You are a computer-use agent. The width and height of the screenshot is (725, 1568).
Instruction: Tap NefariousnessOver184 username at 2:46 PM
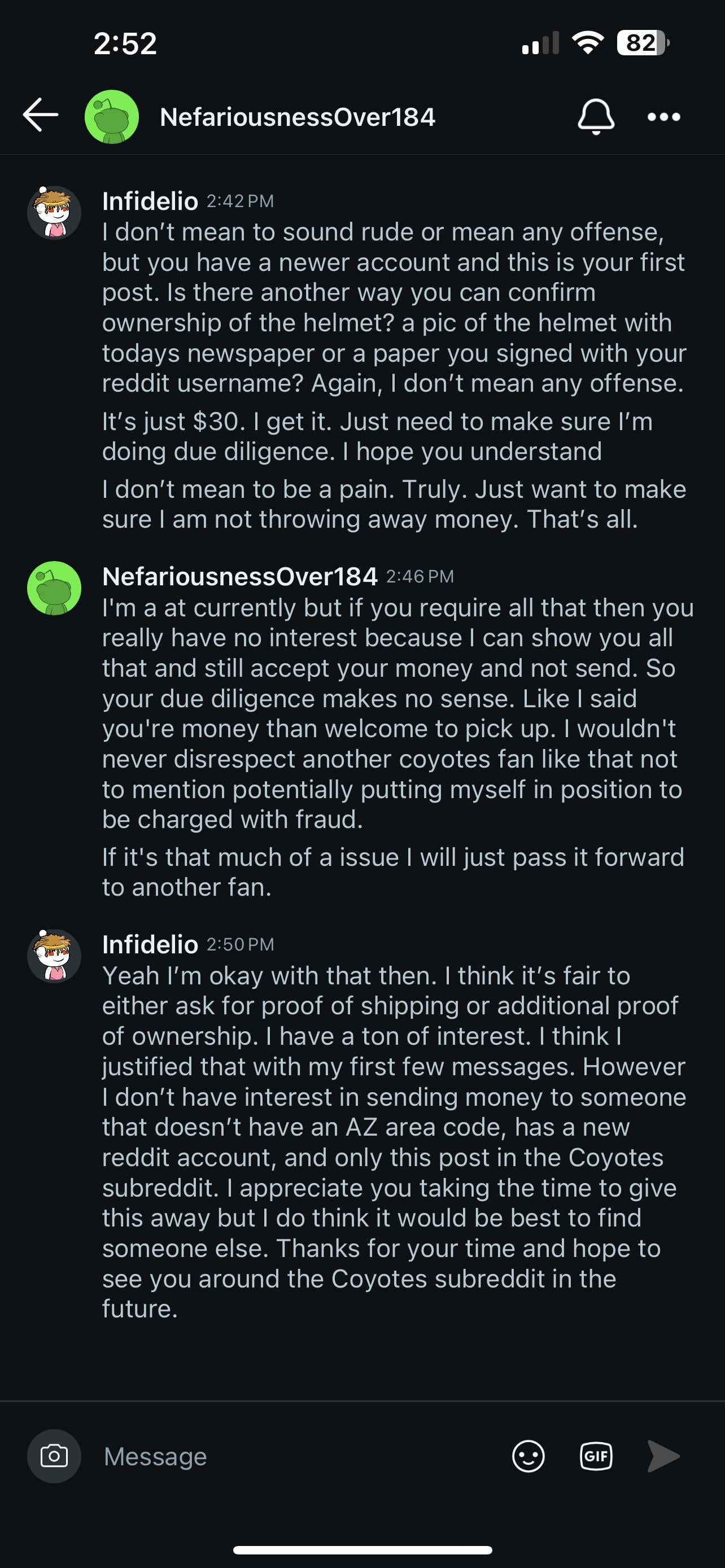point(240,576)
